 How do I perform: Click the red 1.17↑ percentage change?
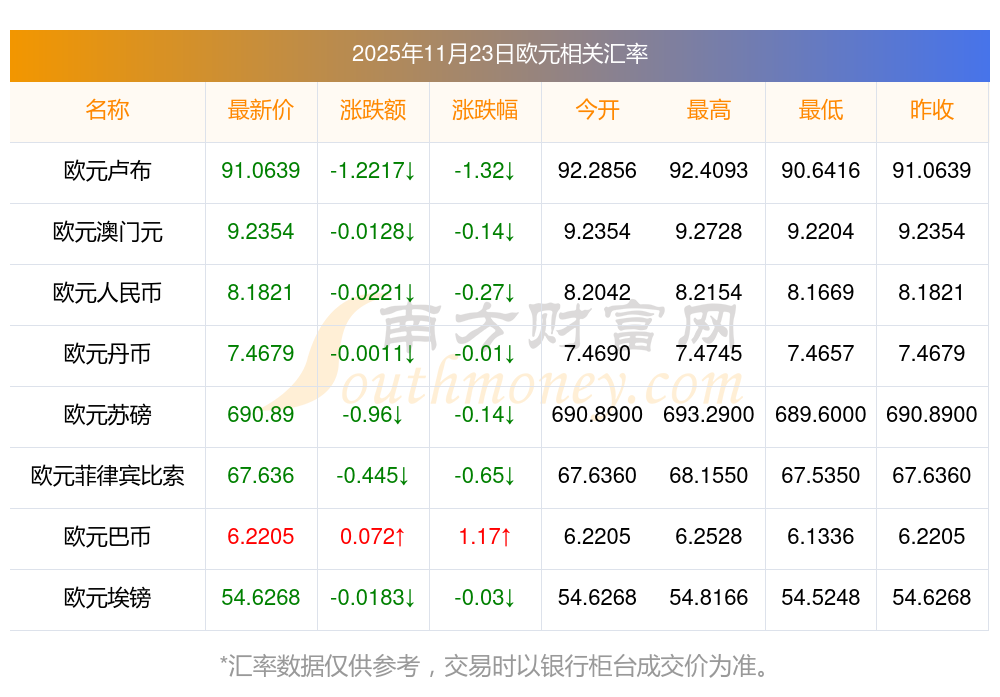click(485, 537)
